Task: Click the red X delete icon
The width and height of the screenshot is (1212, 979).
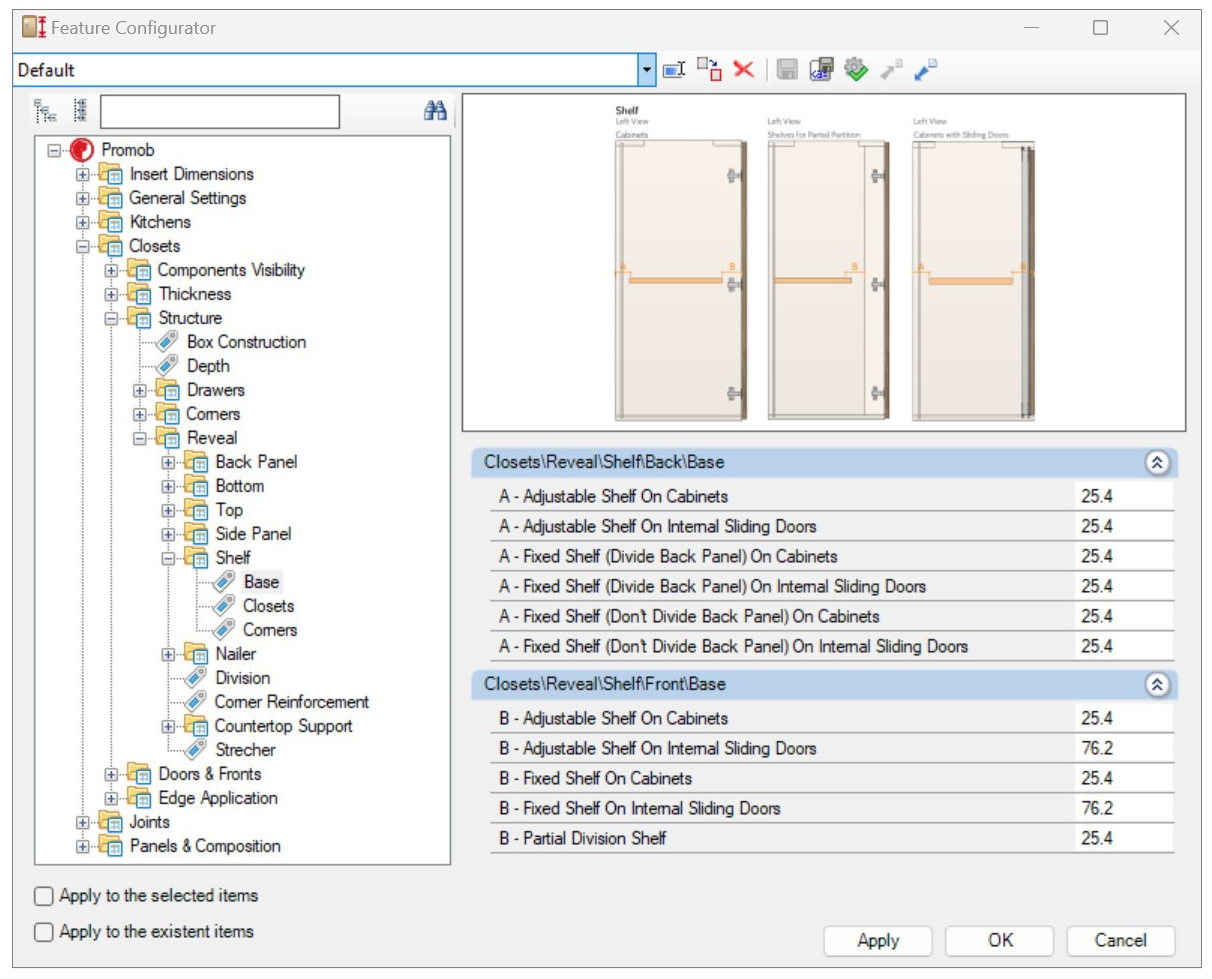Action: (743, 69)
